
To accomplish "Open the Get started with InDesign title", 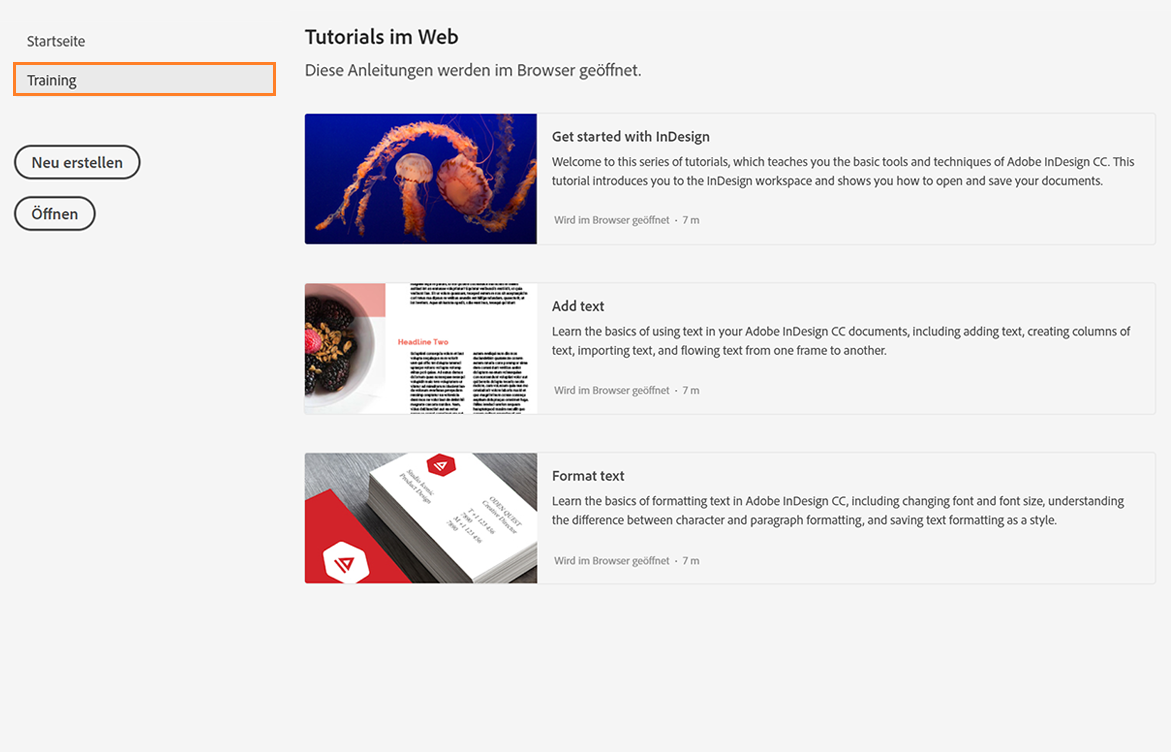I will click(630, 137).
